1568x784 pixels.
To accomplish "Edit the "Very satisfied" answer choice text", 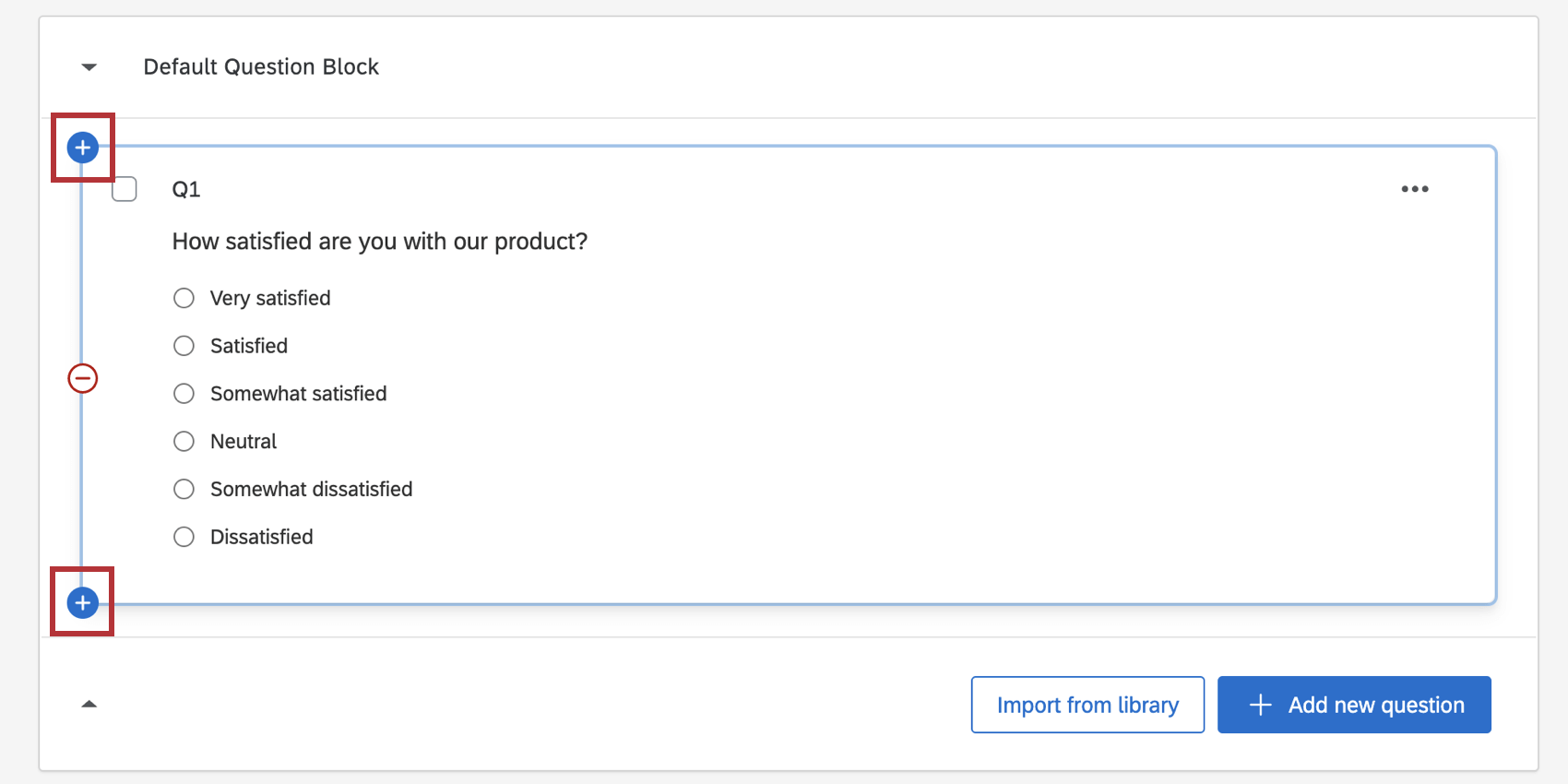I will pos(270,298).
